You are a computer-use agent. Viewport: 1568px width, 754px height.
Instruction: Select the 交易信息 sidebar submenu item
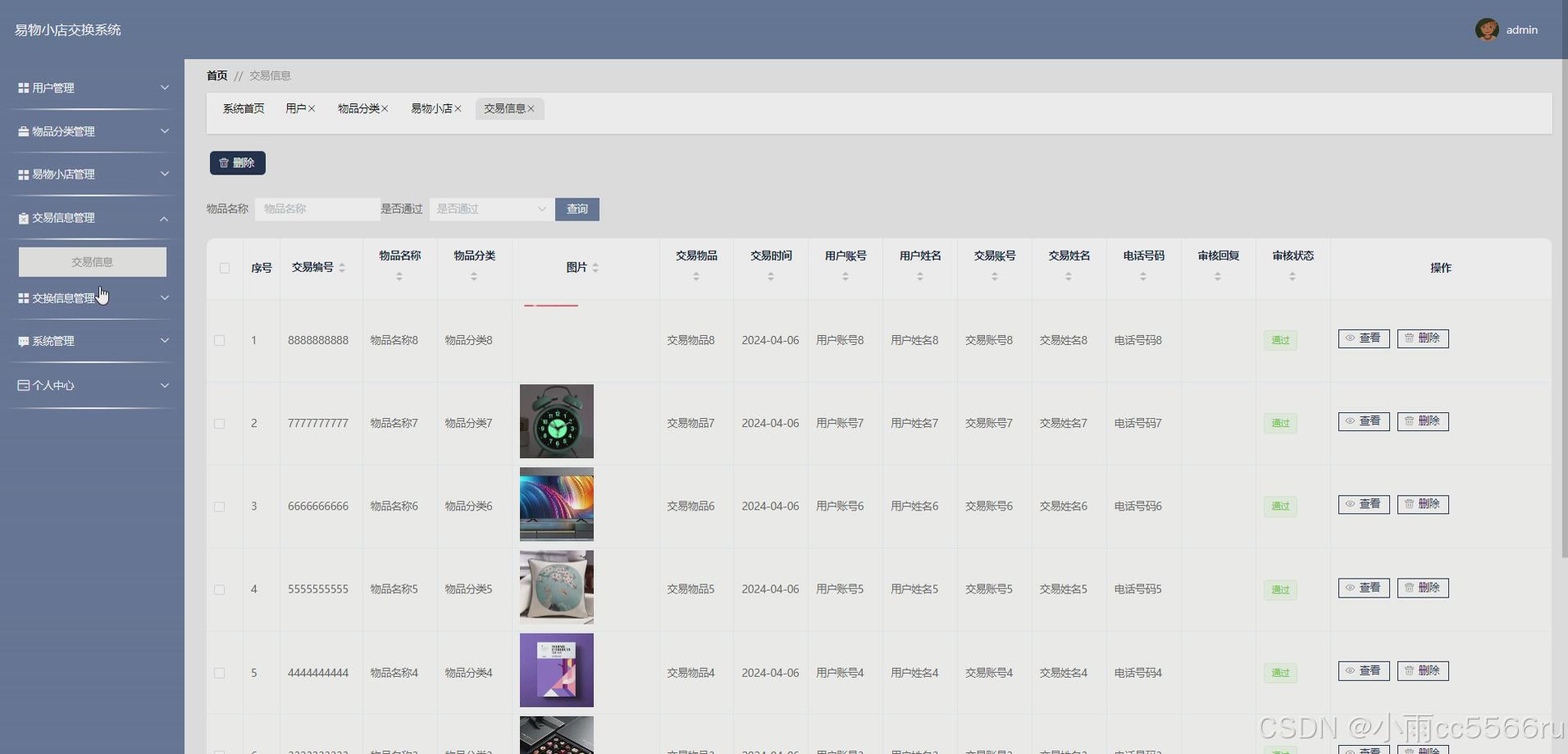click(93, 262)
